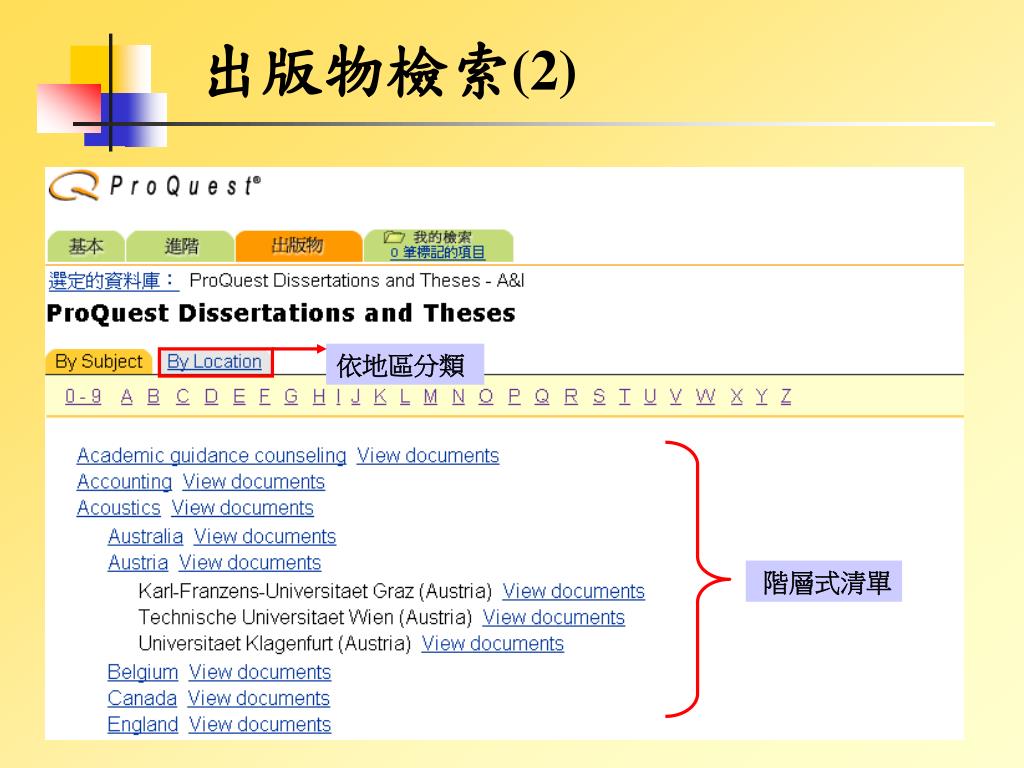The width and height of the screenshot is (1024, 768).
Task: Open the Australia location link
Action: tap(145, 537)
